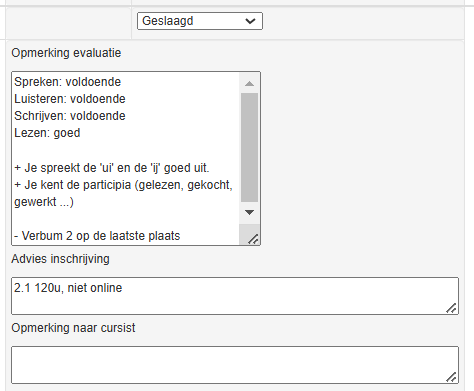The width and height of the screenshot is (474, 391).
Task: Click the resize grip of Advies inschrijving field
Action: pyautogui.click(x=451, y=308)
